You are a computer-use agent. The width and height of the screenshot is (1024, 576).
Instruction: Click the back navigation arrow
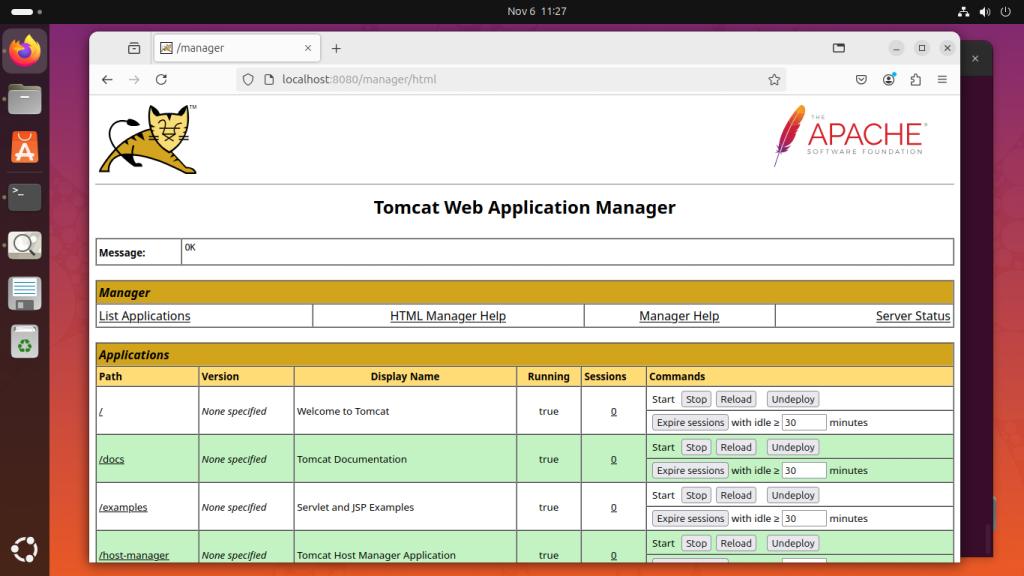click(x=107, y=79)
